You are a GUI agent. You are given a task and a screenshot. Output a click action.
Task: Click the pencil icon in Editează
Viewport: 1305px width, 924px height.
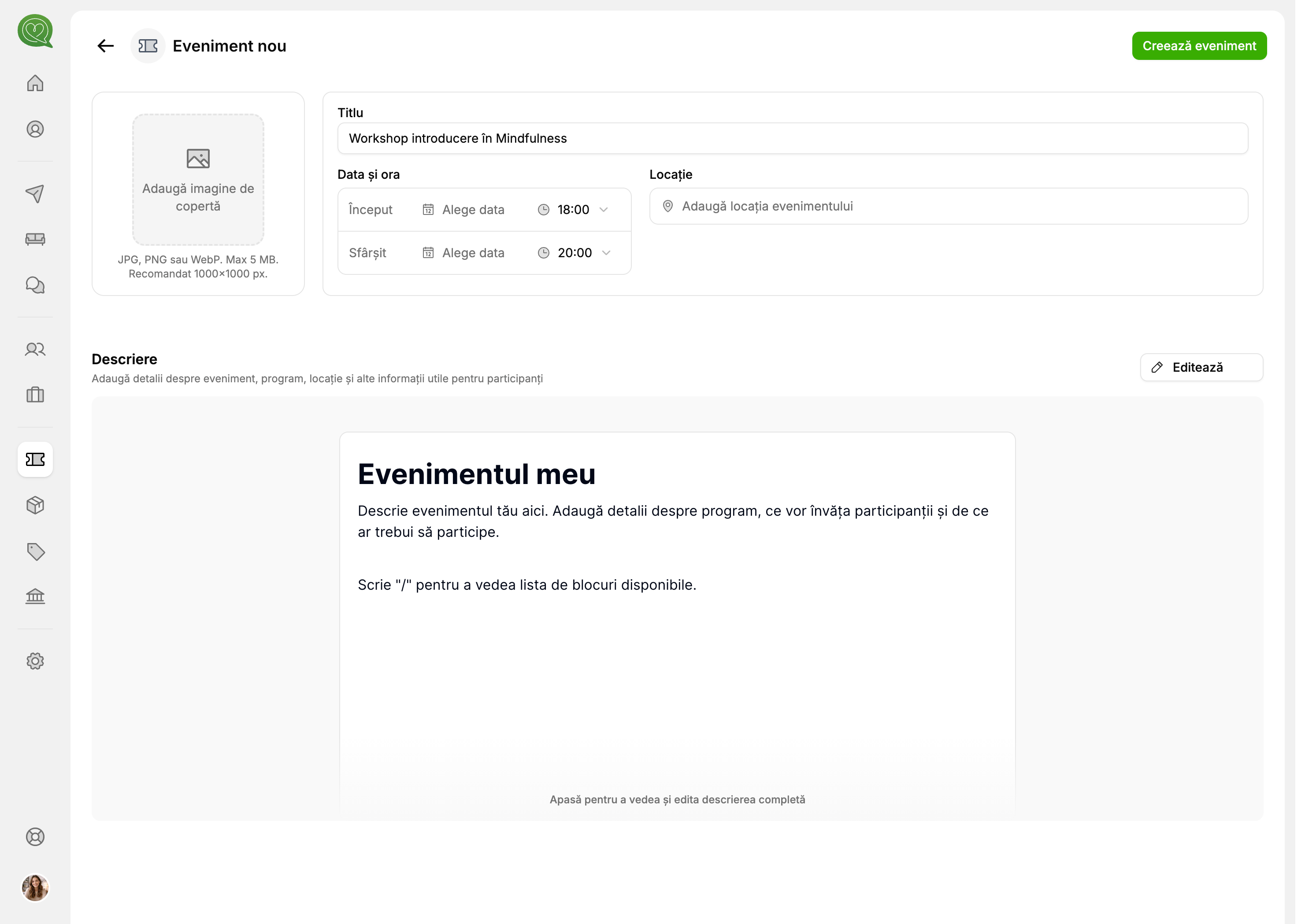click(x=1157, y=368)
